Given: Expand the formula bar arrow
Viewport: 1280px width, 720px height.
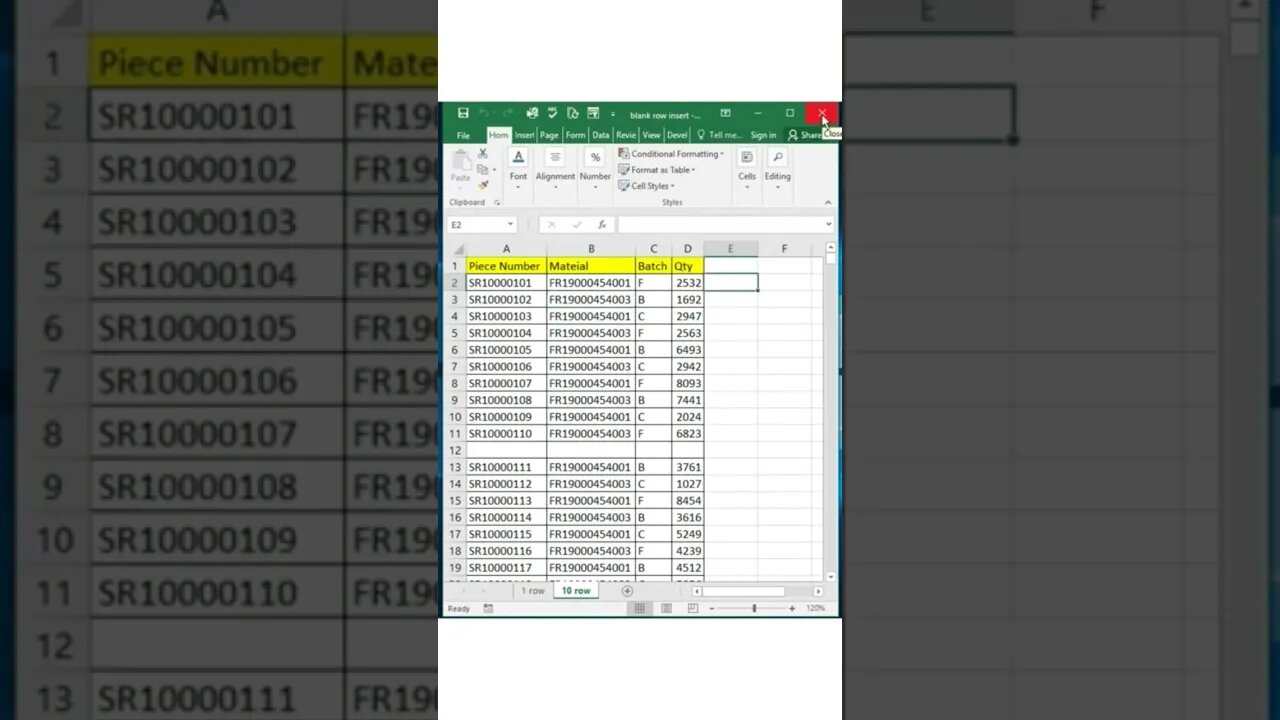Looking at the screenshot, I should (x=829, y=225).
